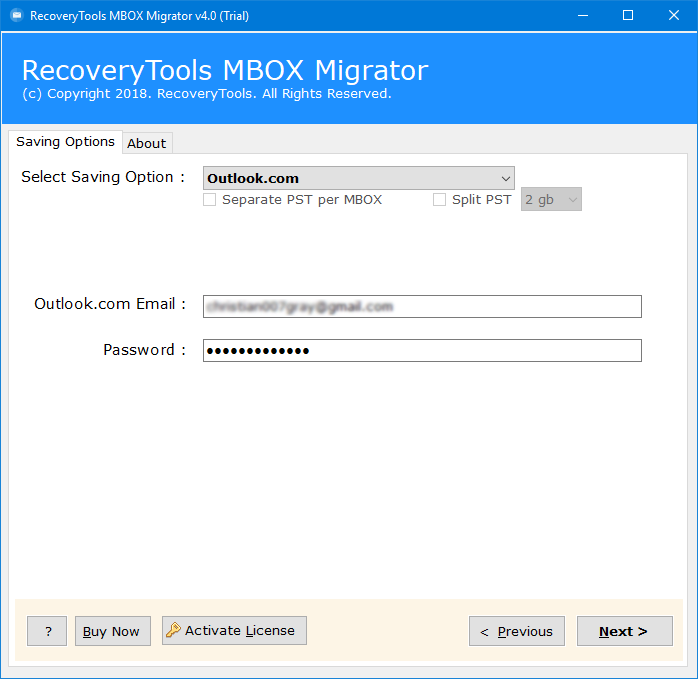Image resolution: width=698 pixels, height=679 pixels.
Task: Minimize the MBOX Migrator window
Action: (x=583, y=16)
